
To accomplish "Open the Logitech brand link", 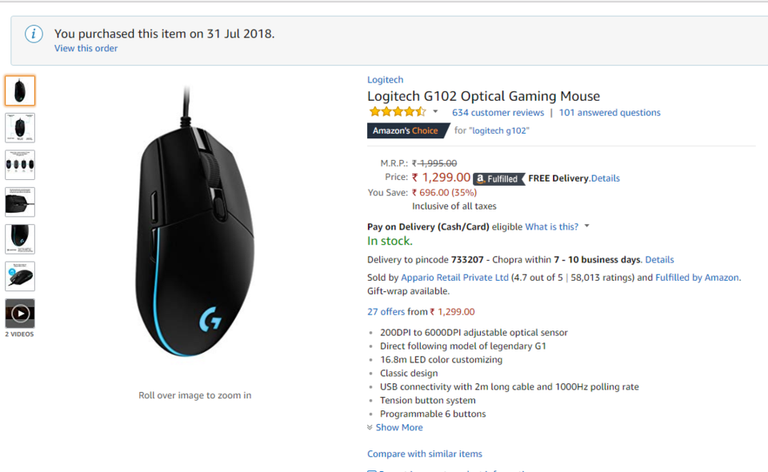I will click(x=385, y=80).
